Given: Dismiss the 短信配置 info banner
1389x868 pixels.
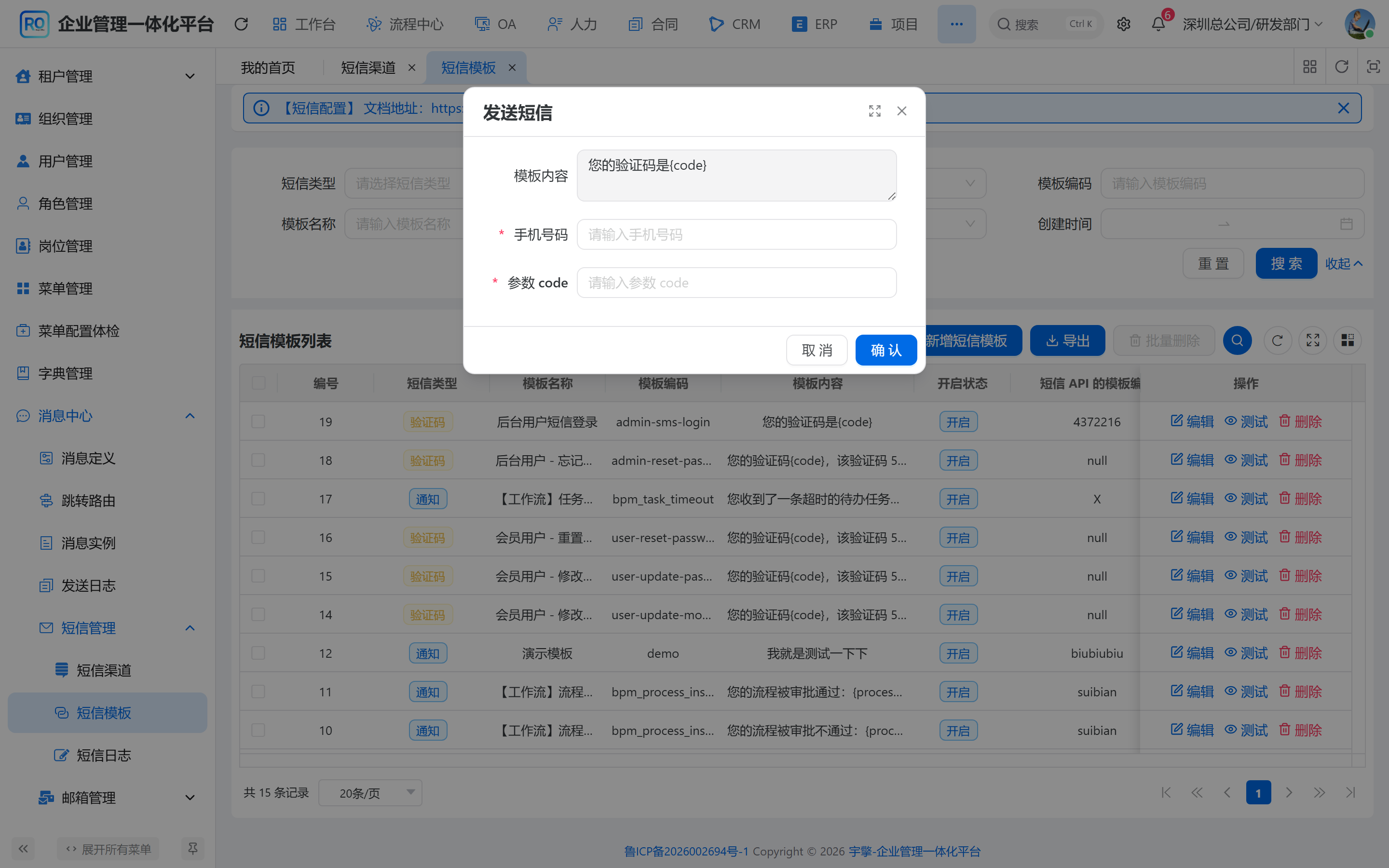Looking at the screenshot, I should pyautogui.click(x=1343, y=108).
